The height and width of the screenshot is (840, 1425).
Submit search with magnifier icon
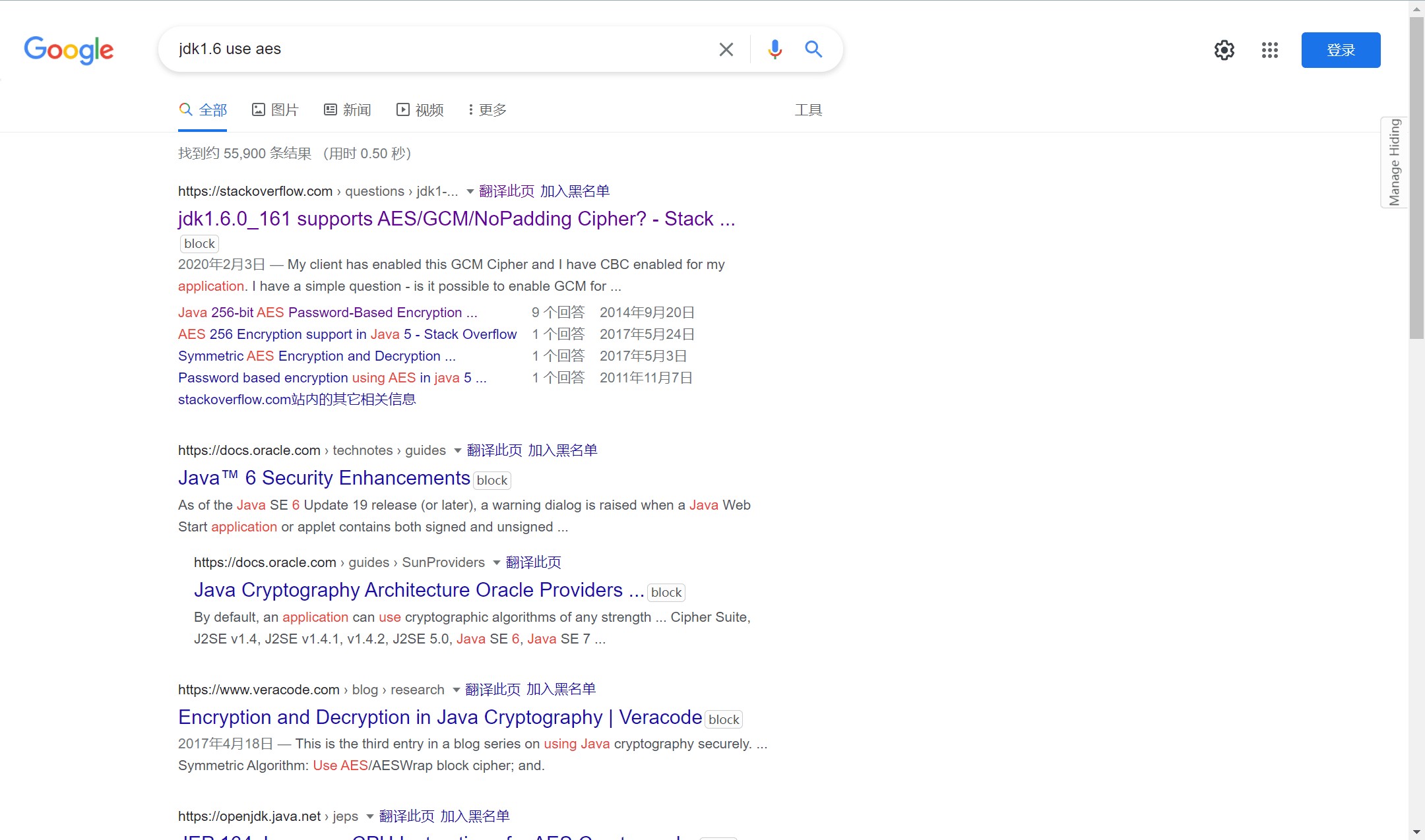point(813,49)
